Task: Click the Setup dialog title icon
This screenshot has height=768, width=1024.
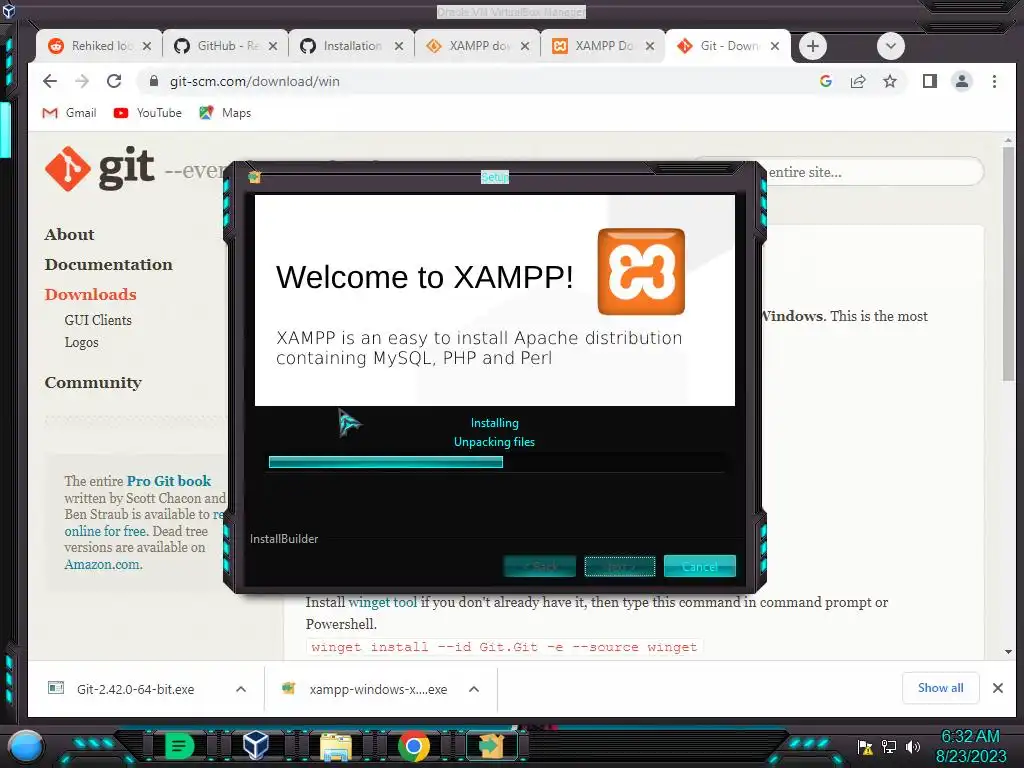Action: point(255,177)
